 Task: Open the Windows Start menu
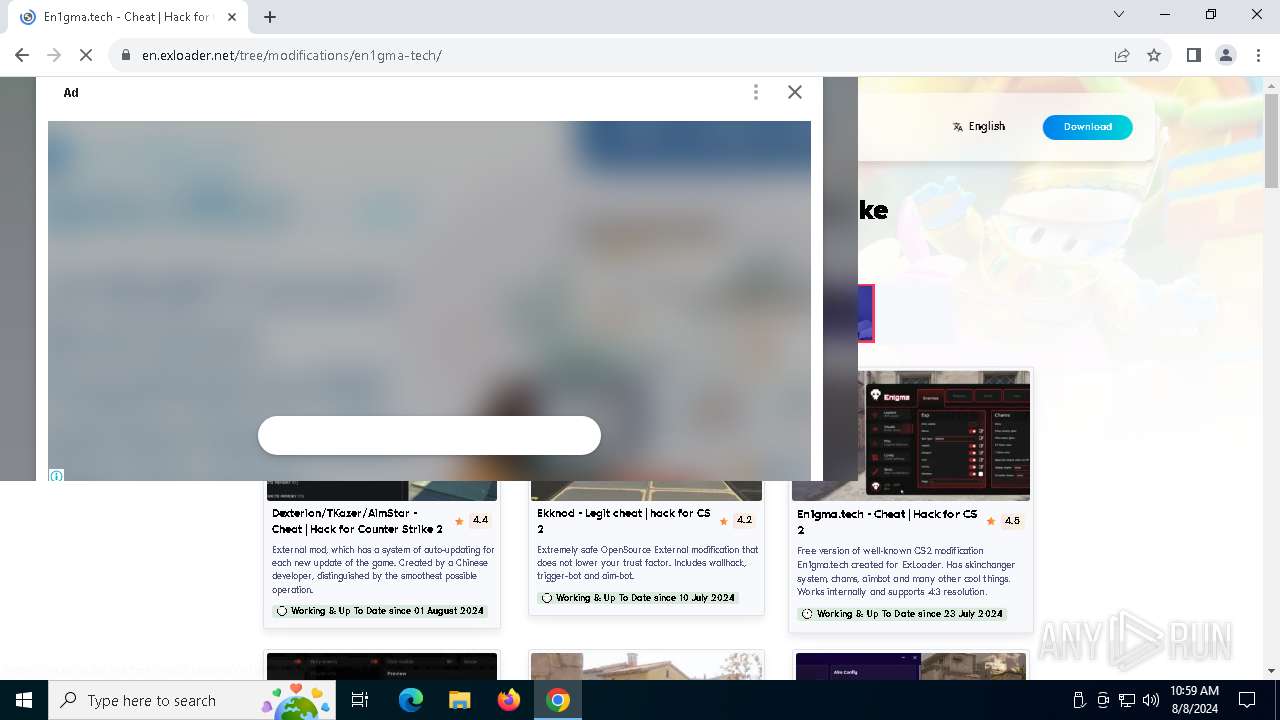point(24,700)
